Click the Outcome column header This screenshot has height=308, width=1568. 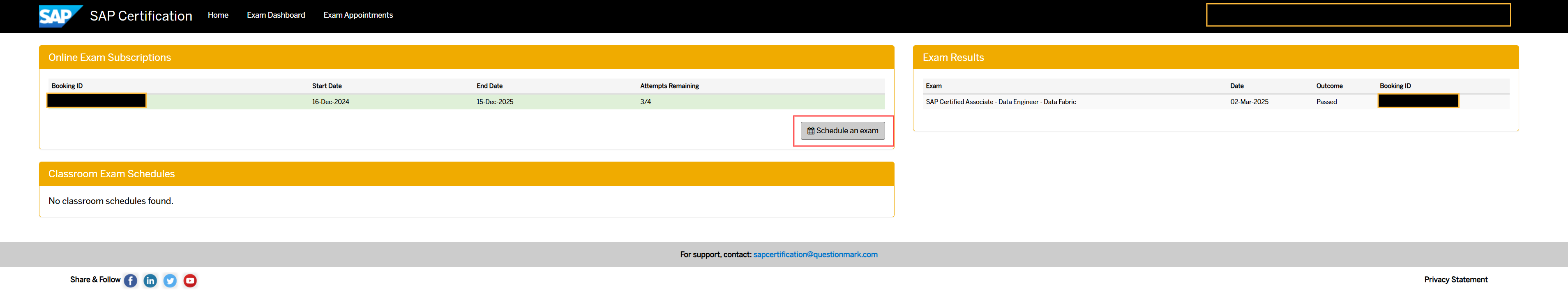[1329, 86]
